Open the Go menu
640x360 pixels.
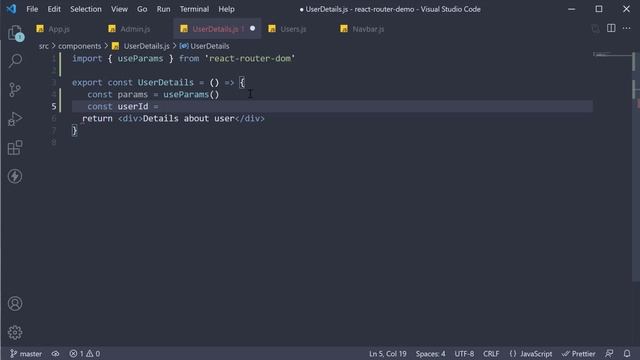(142, 9)
